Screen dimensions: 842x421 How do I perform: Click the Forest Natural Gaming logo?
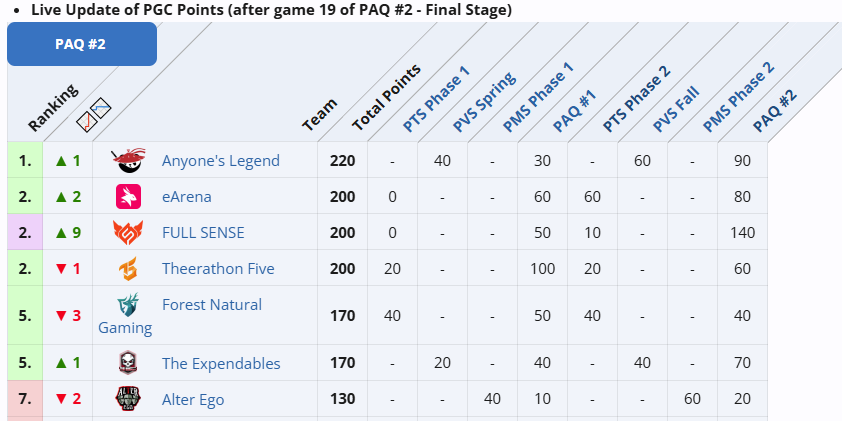(129, 305)
